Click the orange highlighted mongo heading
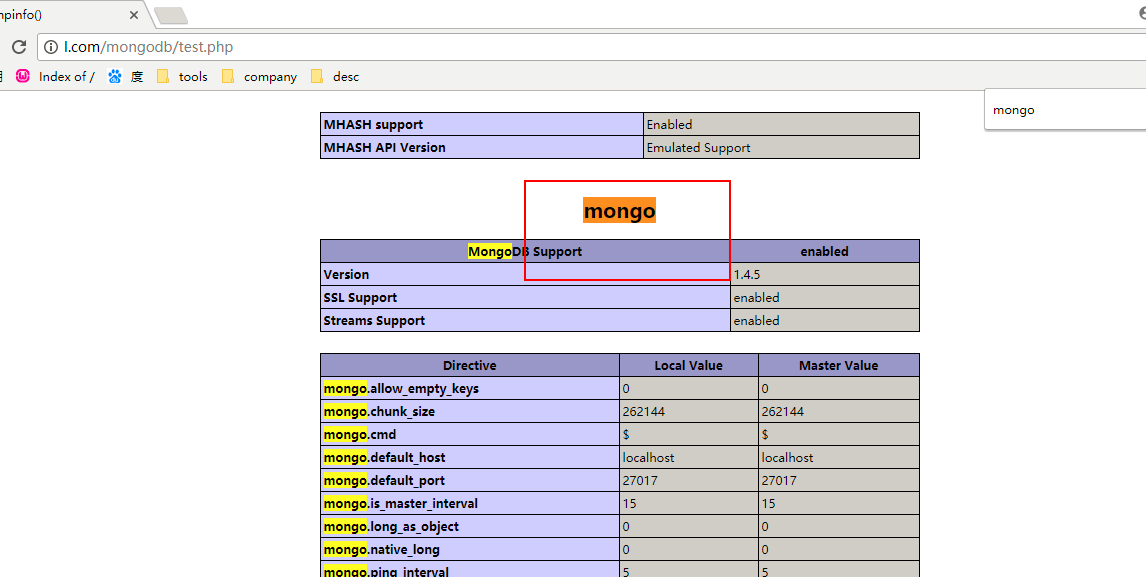The height and width of the screenshot is (577, 1146). (x=619, y=211)
